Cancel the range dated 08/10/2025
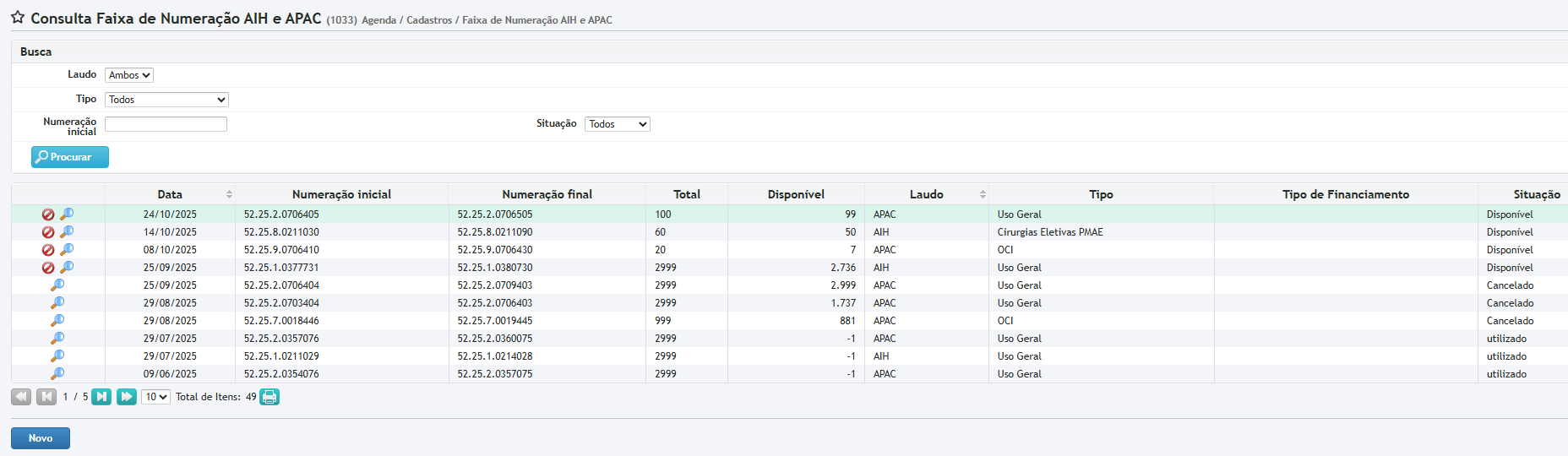This screenshot has height=456, width=1568. (x=48, y=250)
